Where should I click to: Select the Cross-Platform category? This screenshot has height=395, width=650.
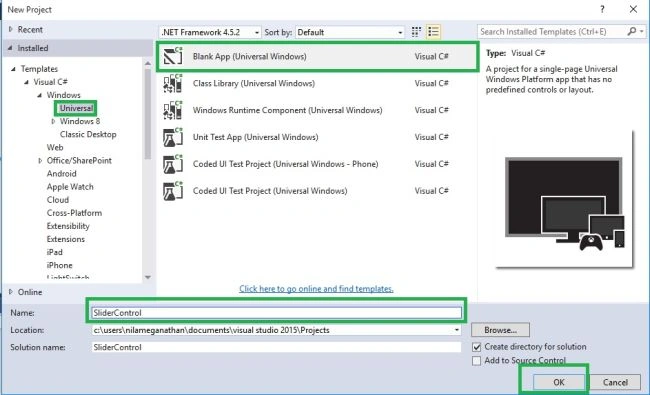[x=74, y=213]
